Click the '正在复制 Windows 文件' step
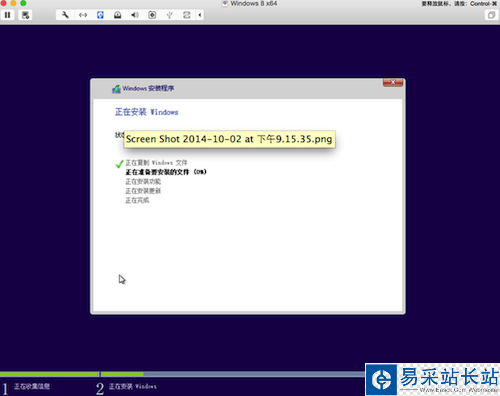500x396 pixels. click(x=156, y=163)
